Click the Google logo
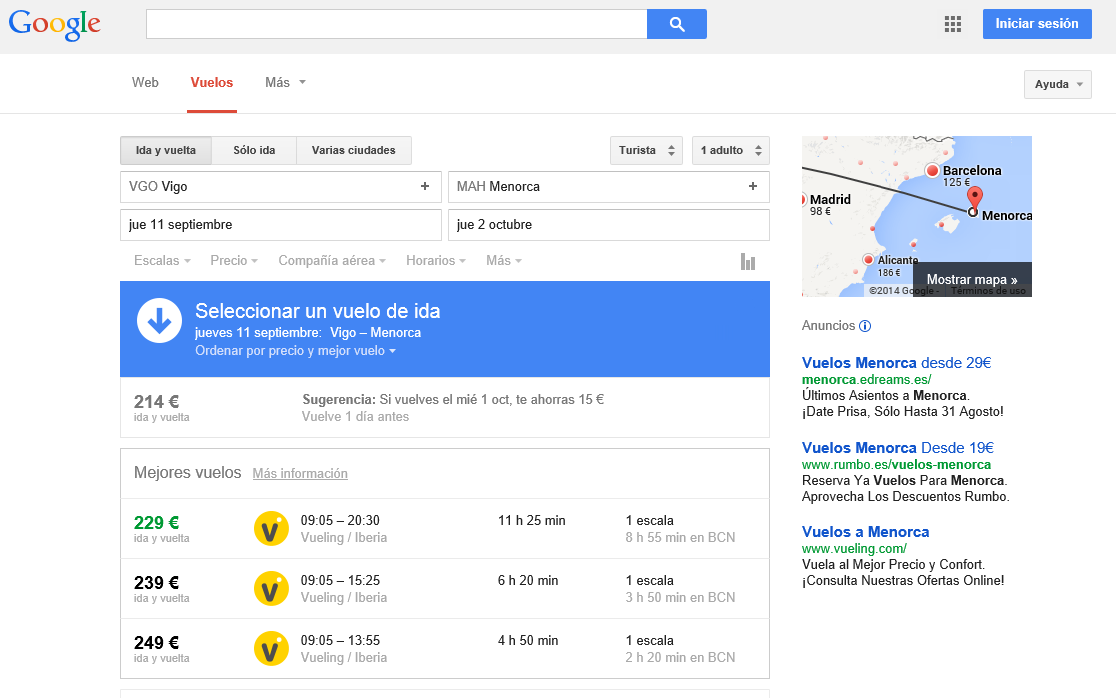 point(55,25)
